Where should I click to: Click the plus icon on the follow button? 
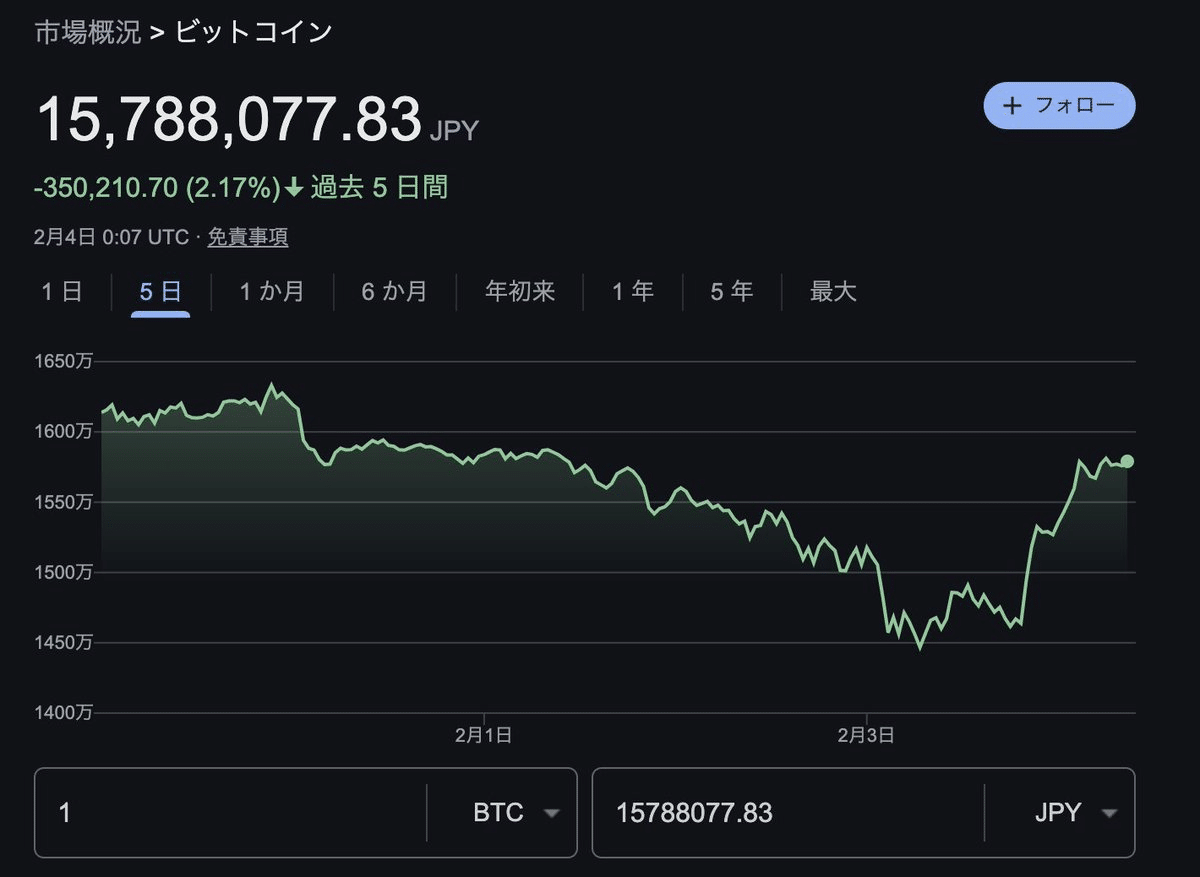click(1010, 105)
